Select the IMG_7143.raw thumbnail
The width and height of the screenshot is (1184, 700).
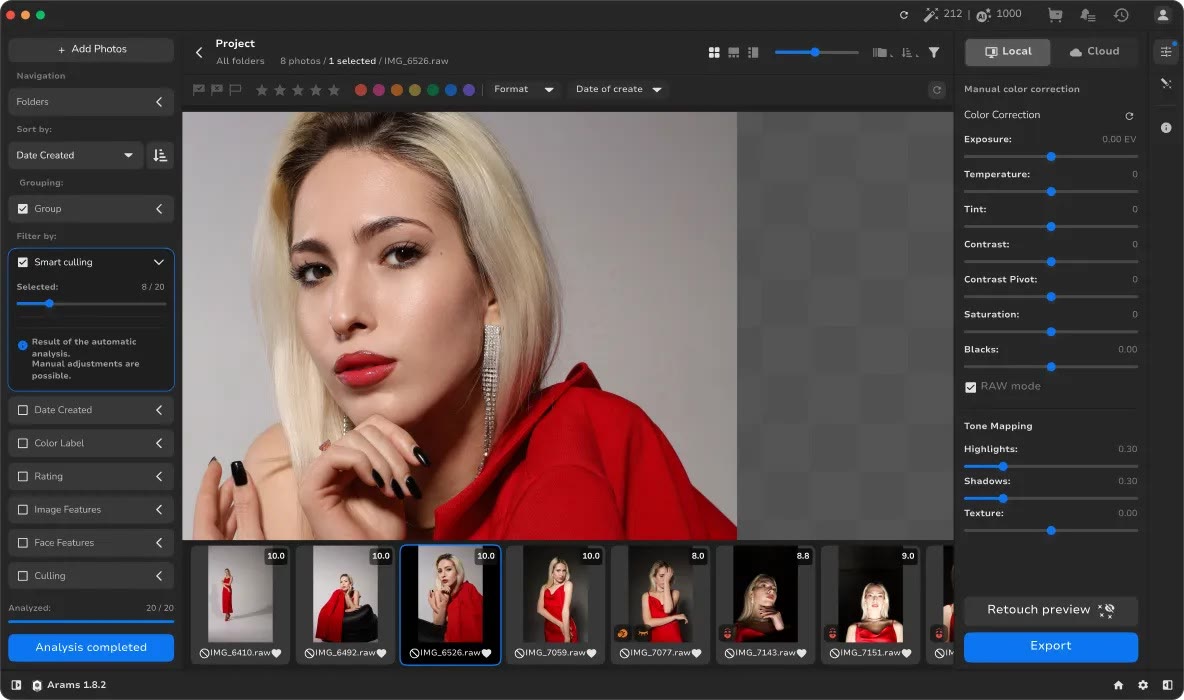pos(765,604)
